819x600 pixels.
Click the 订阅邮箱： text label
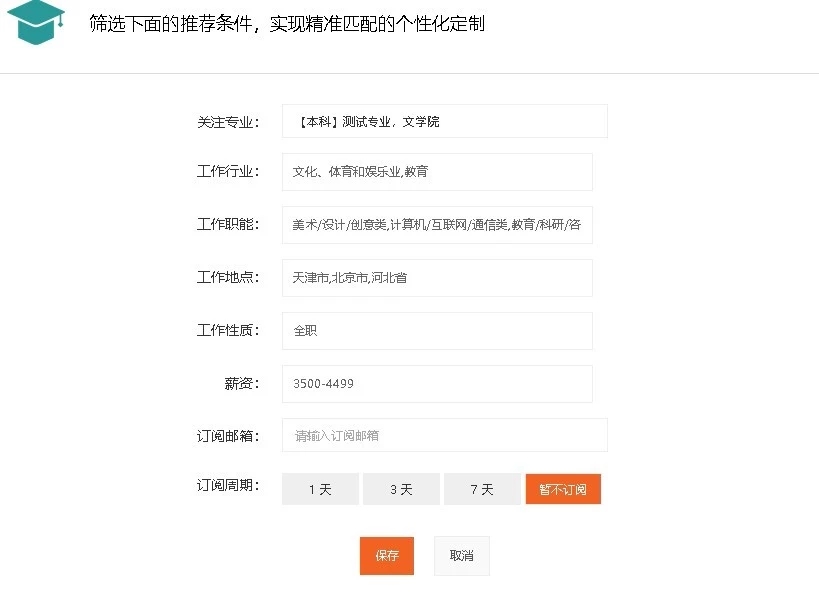[x=228, y=436]
